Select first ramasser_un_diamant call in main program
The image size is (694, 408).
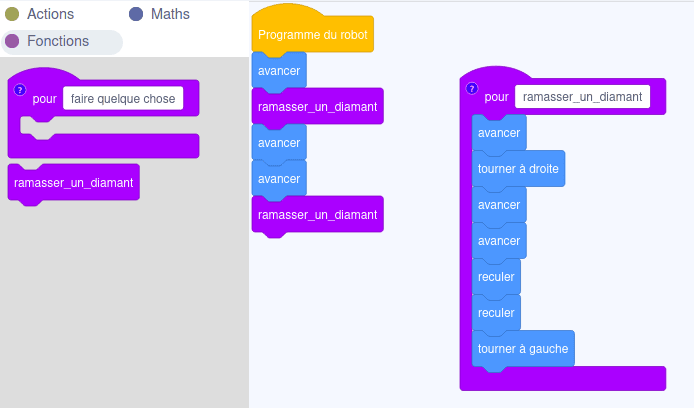tap(317, 107)
